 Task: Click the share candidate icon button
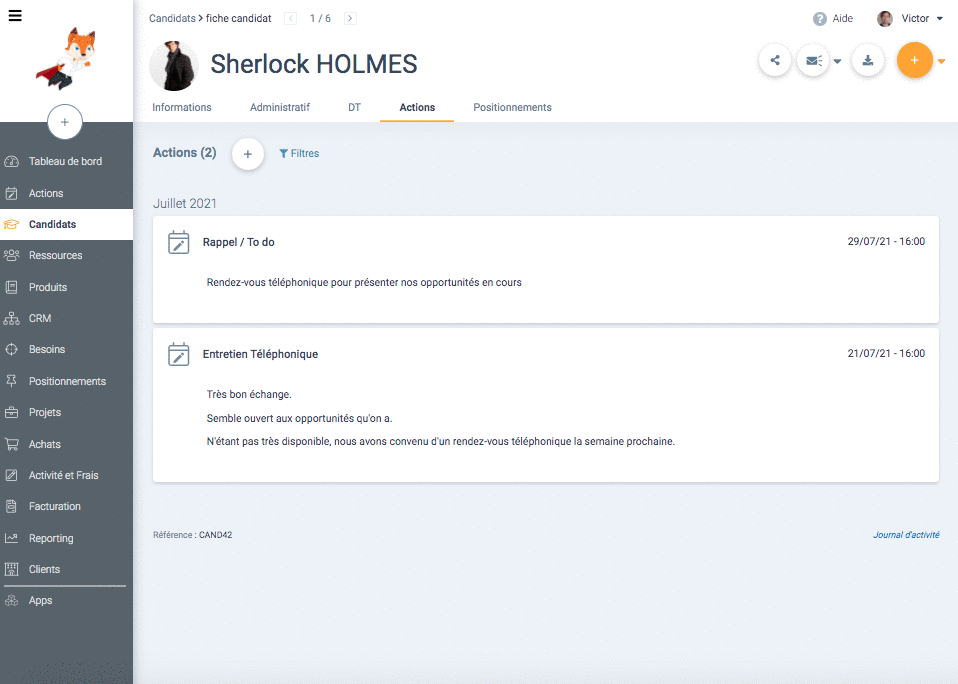tap(775, 60)
